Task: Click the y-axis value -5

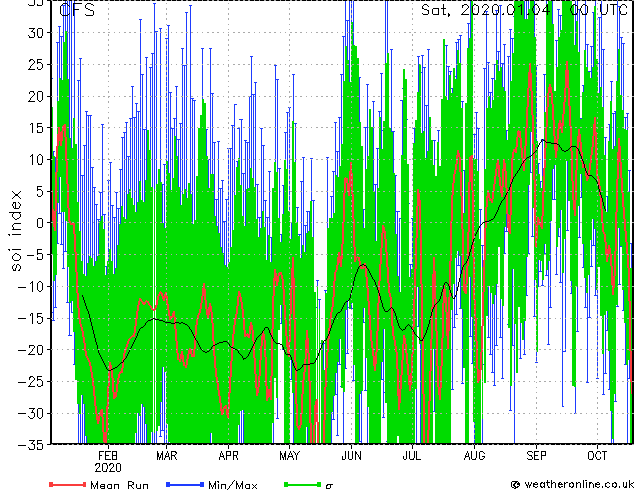Action: point(35,255)
